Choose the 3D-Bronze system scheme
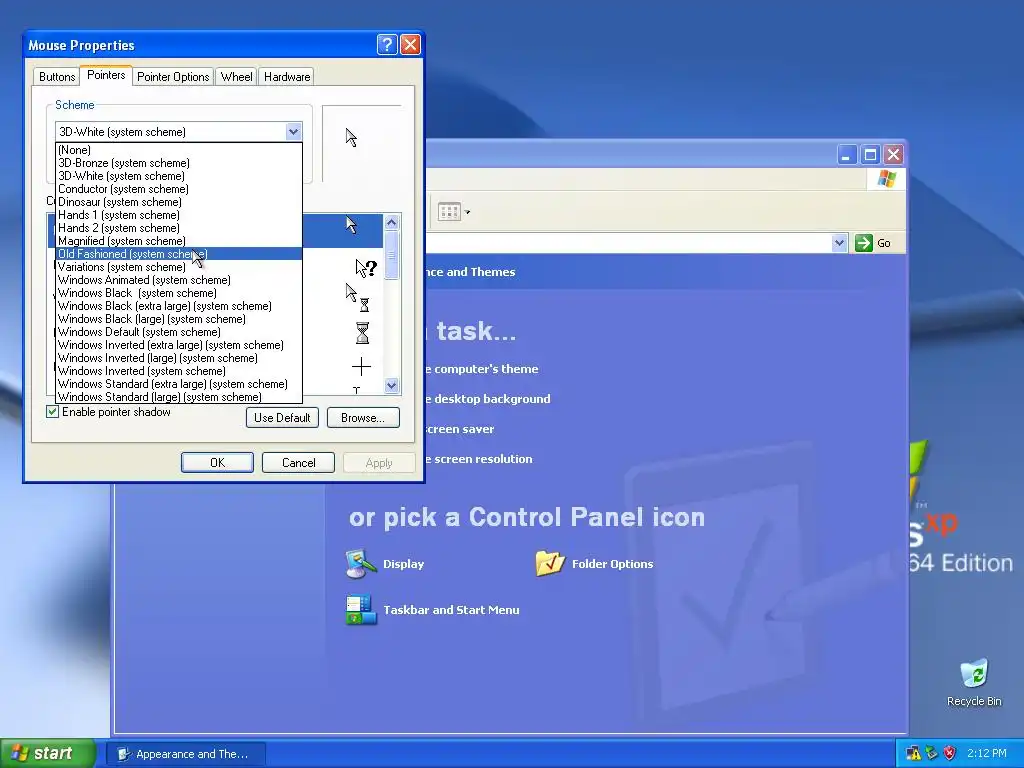 [178, 163]
